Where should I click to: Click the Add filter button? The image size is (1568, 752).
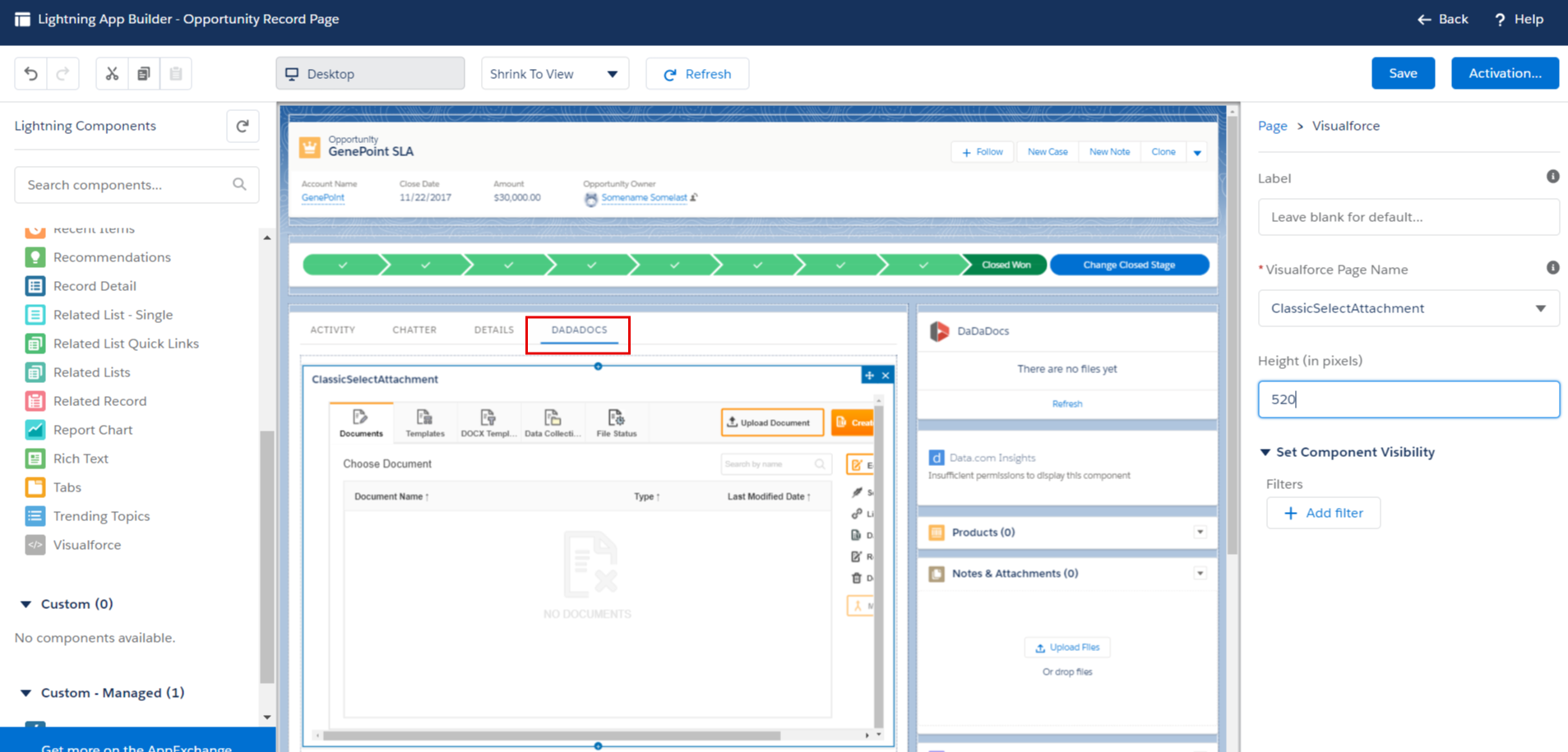pos(1323,513)
